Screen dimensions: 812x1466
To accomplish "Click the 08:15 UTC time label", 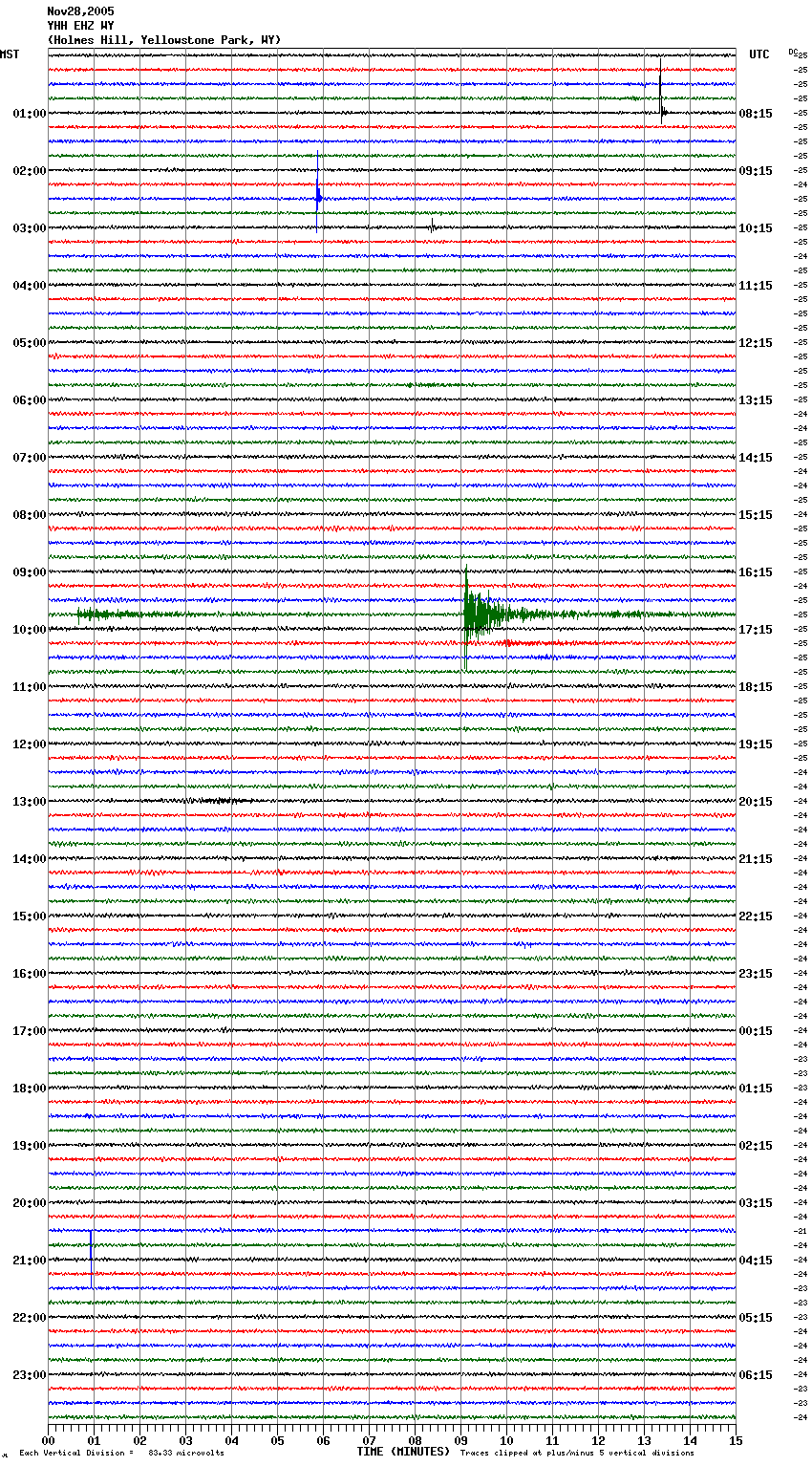I will [756, 114].
